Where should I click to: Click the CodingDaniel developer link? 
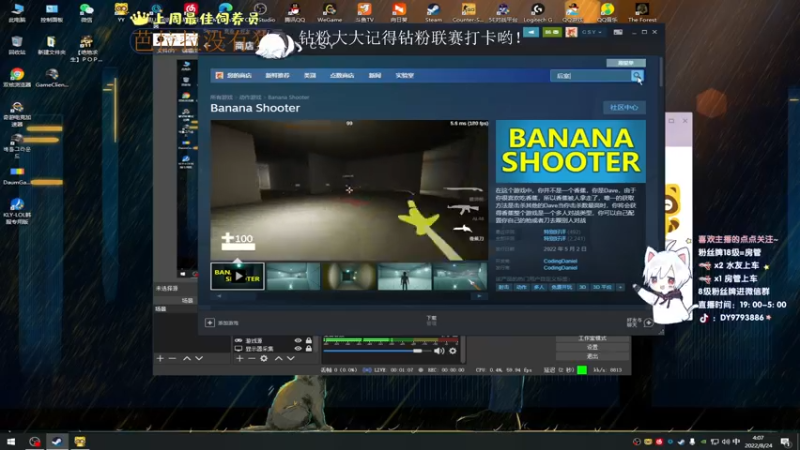560,261
